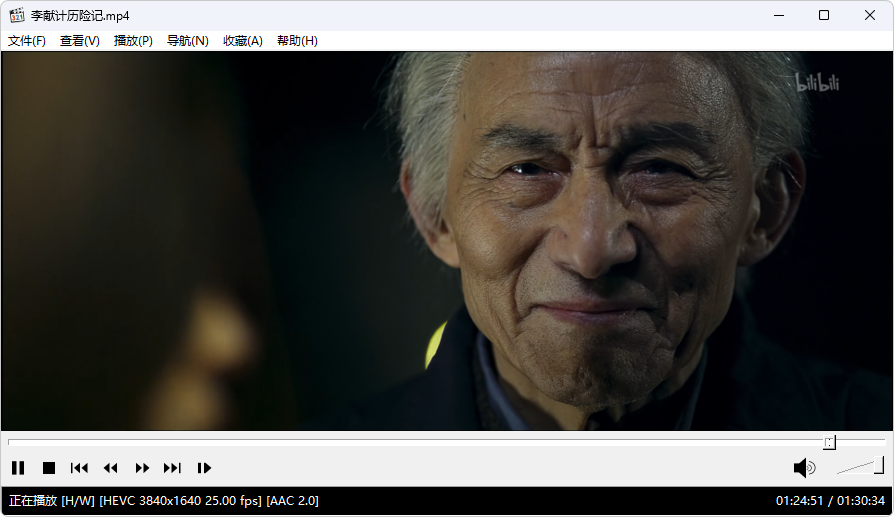Open the 查看(V) menu
This screenshot has height=517, width=894.
(x=80, y=41)
